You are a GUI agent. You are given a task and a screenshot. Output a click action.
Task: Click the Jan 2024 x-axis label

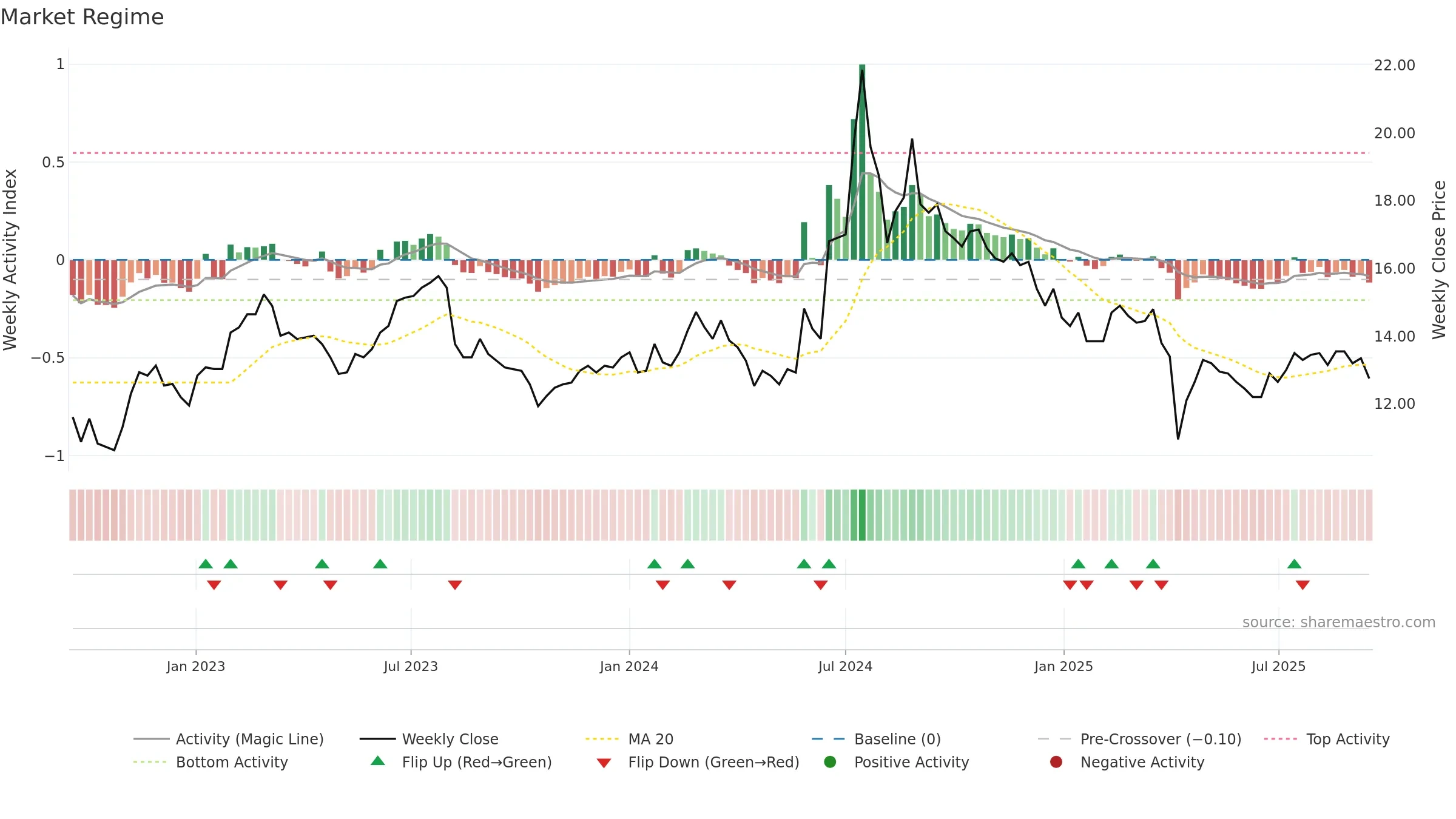tap(629, 666)
